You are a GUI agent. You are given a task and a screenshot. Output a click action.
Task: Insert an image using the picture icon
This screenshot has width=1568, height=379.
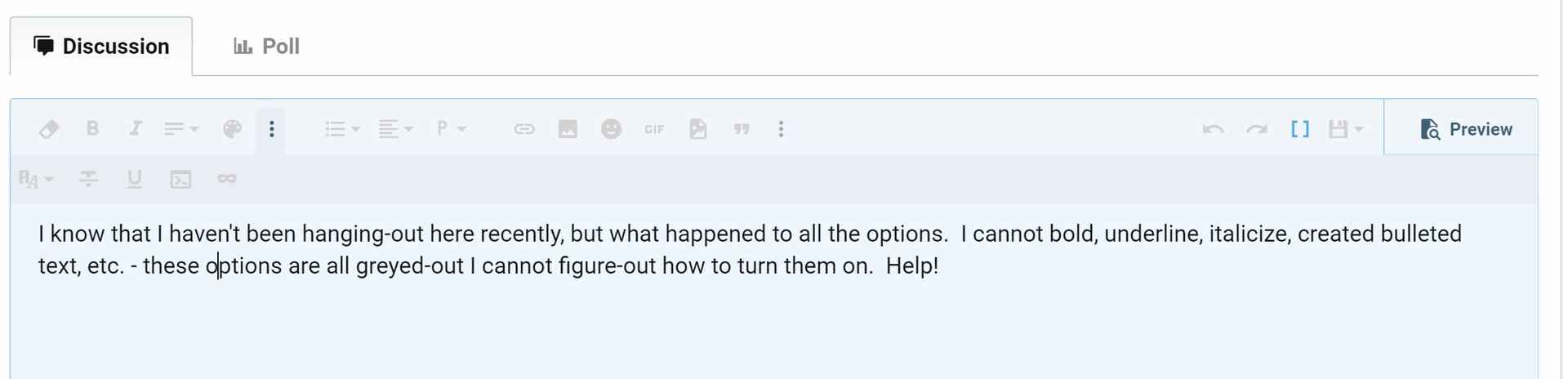pos(568,129)
